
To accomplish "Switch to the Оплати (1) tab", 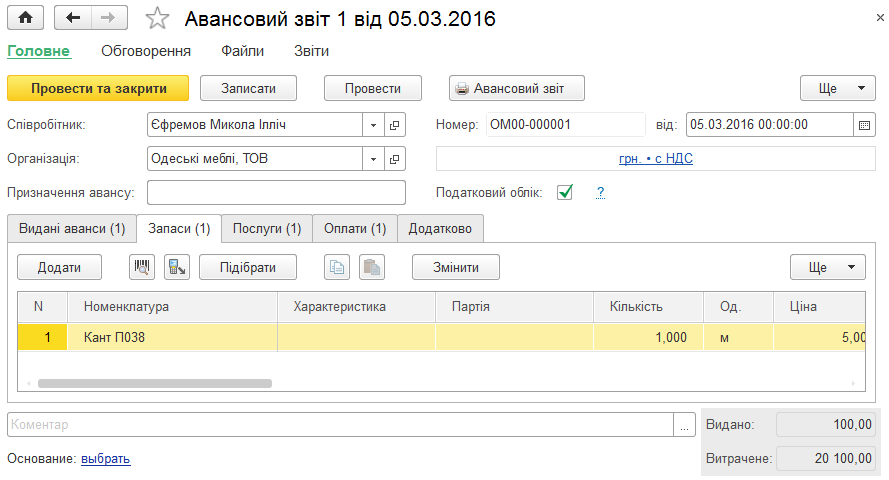I will point(355,228).
